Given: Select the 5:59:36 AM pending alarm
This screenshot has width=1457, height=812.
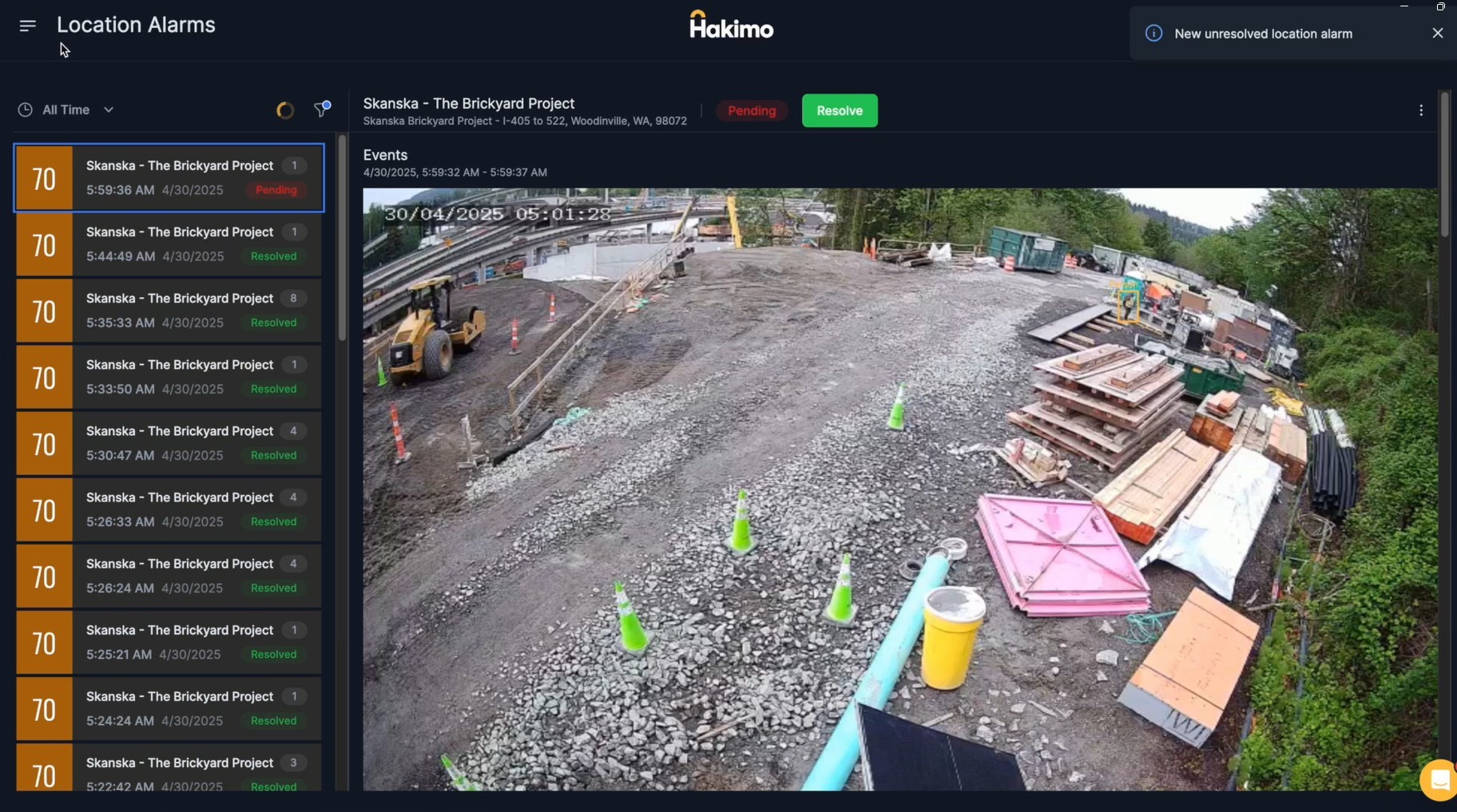Looking at the screenshot, I should coord(169,177).
